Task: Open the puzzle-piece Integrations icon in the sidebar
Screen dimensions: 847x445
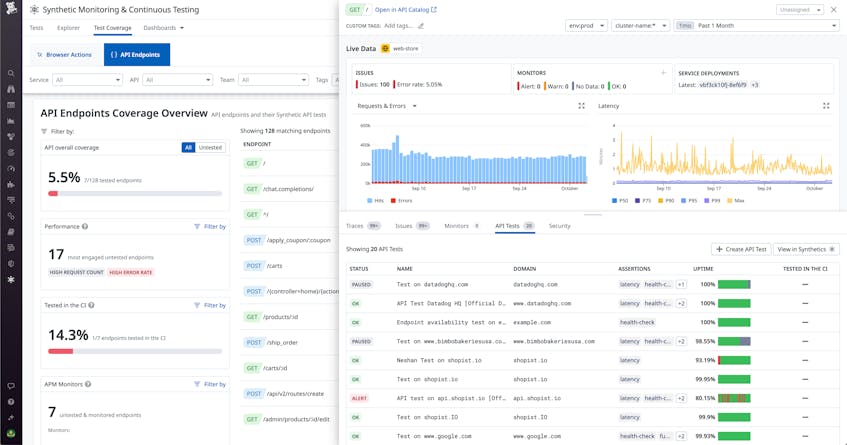Action: [x=11, y=184]
